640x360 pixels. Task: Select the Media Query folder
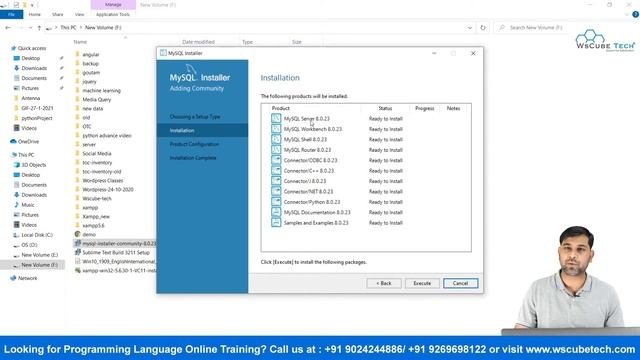96,100
